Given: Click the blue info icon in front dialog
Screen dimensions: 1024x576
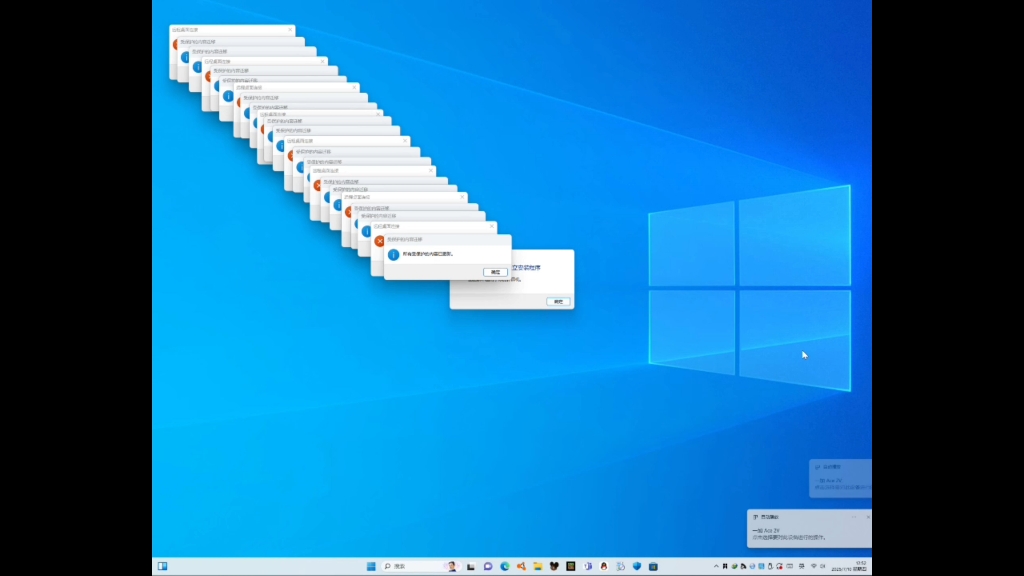Looking at the screenshot, I should [x=393, y=255].
